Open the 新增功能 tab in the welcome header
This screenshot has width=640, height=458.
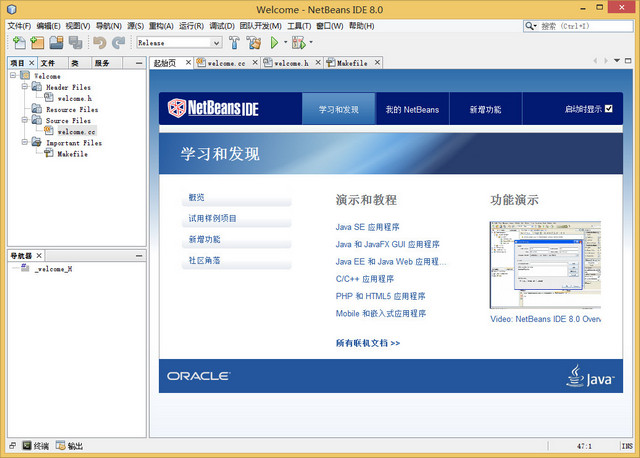(x=485, y=109)
